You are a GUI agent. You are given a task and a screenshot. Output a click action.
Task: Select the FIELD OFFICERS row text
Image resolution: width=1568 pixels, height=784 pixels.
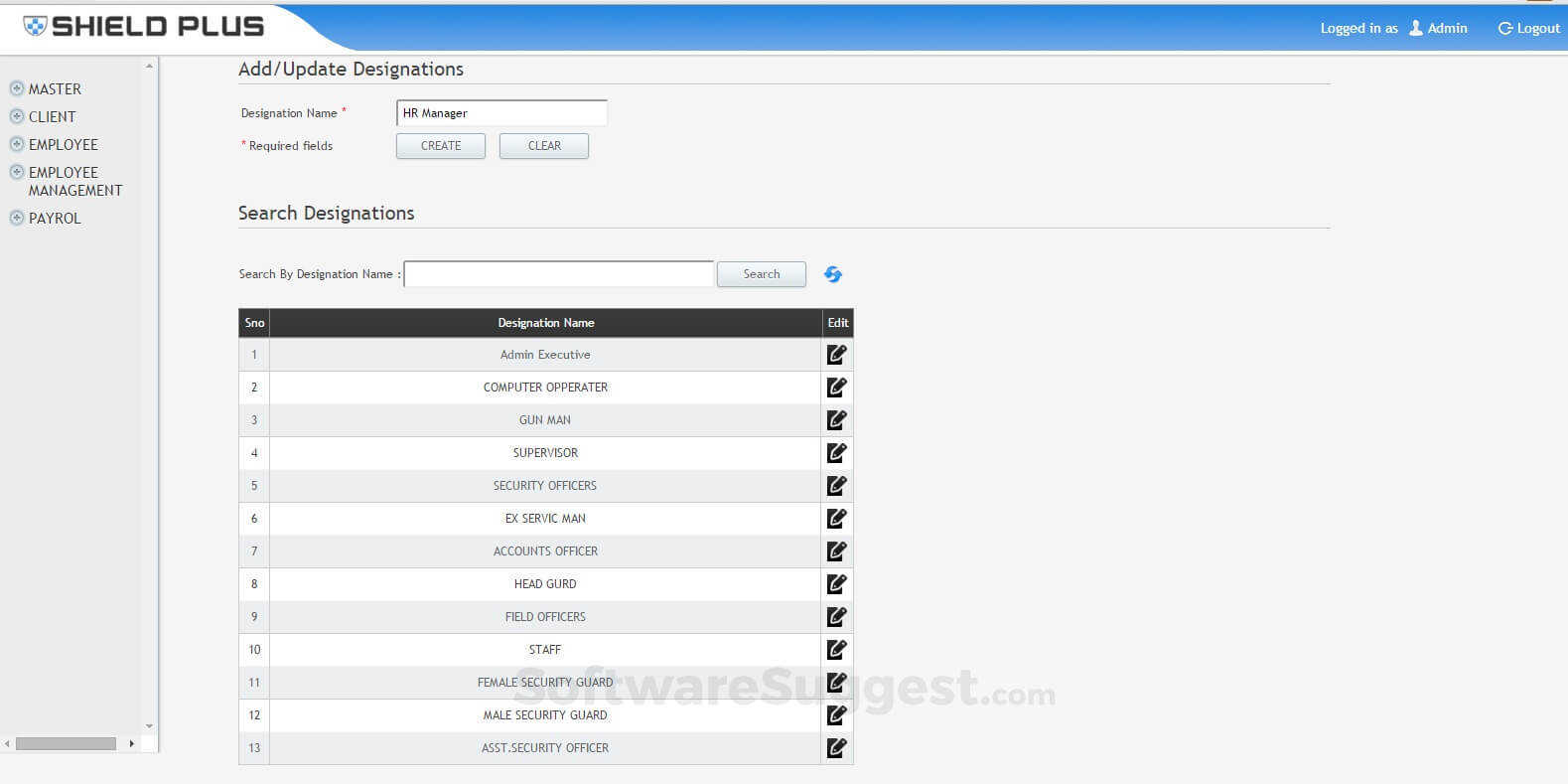point(545,617)
